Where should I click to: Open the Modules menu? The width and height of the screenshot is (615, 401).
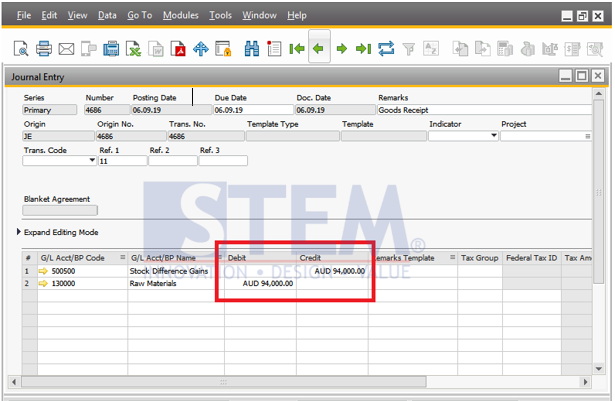pos(181,15)
